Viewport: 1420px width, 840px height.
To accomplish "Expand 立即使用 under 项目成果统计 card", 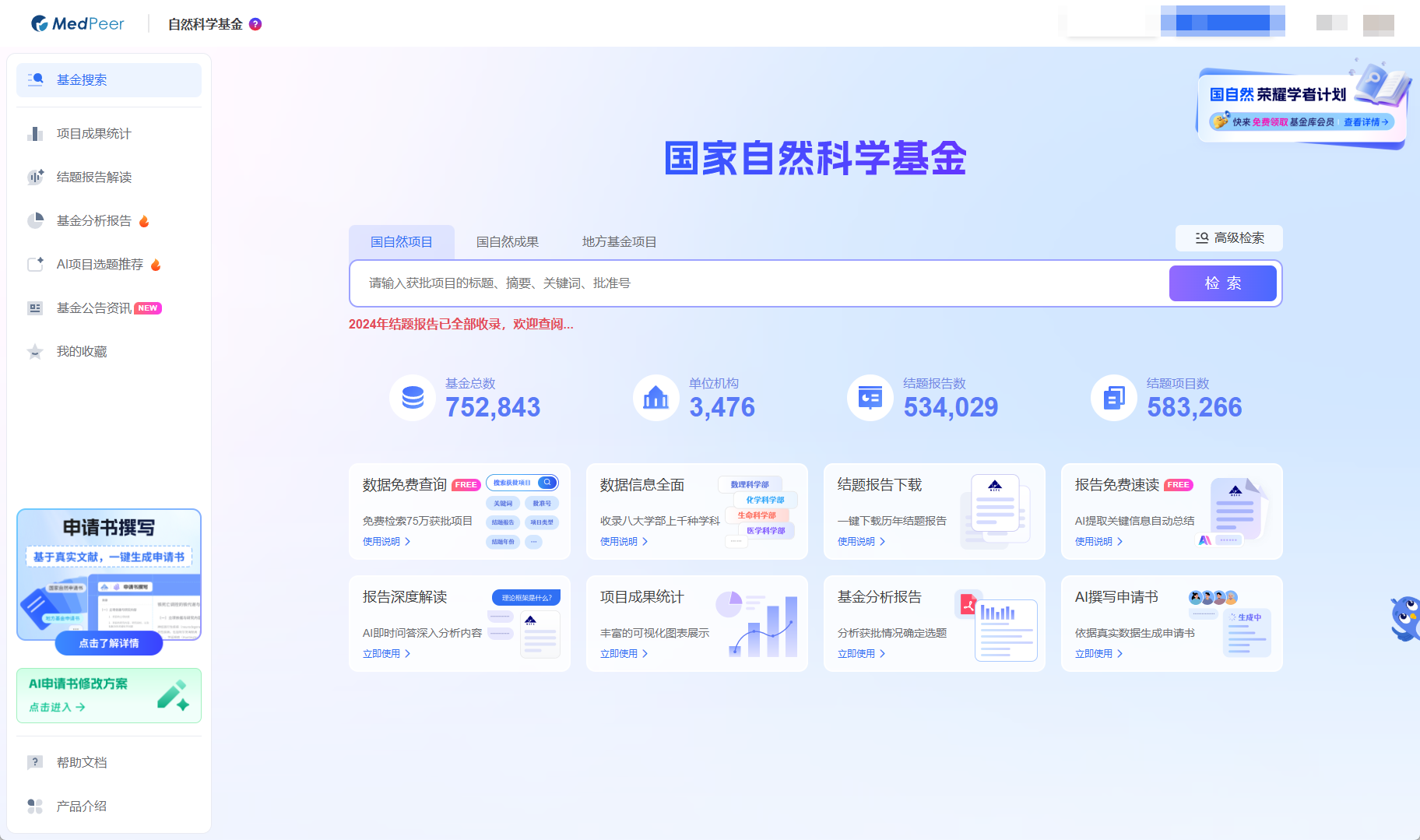I will click(x=624, y=654).
